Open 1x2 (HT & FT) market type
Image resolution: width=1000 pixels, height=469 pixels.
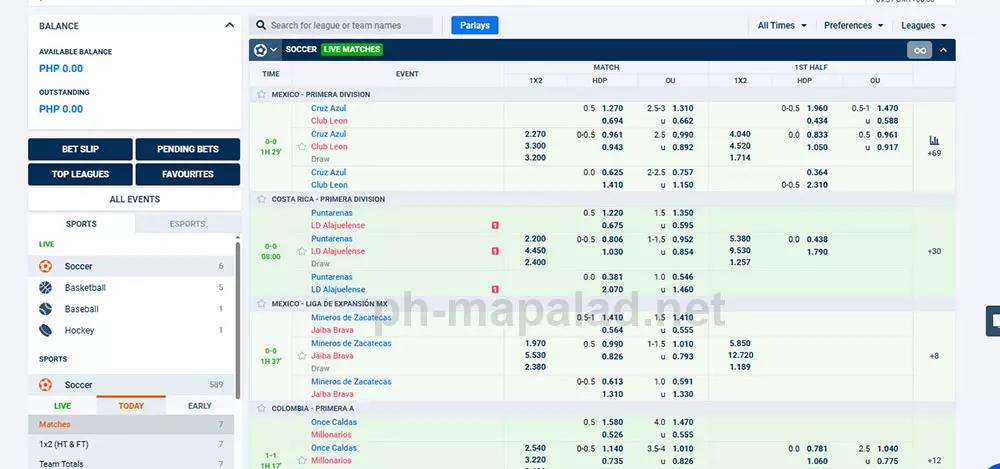point(131,444)
